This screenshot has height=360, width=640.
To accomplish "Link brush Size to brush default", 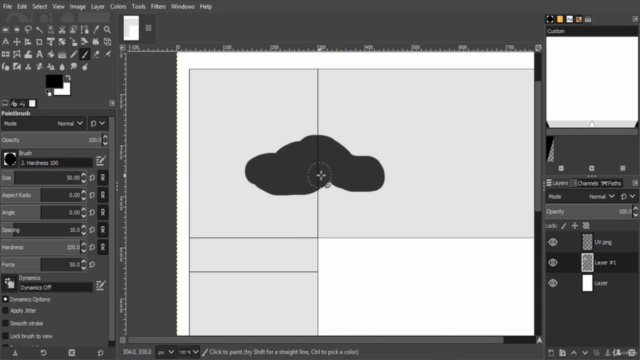I will pos(103,178).
